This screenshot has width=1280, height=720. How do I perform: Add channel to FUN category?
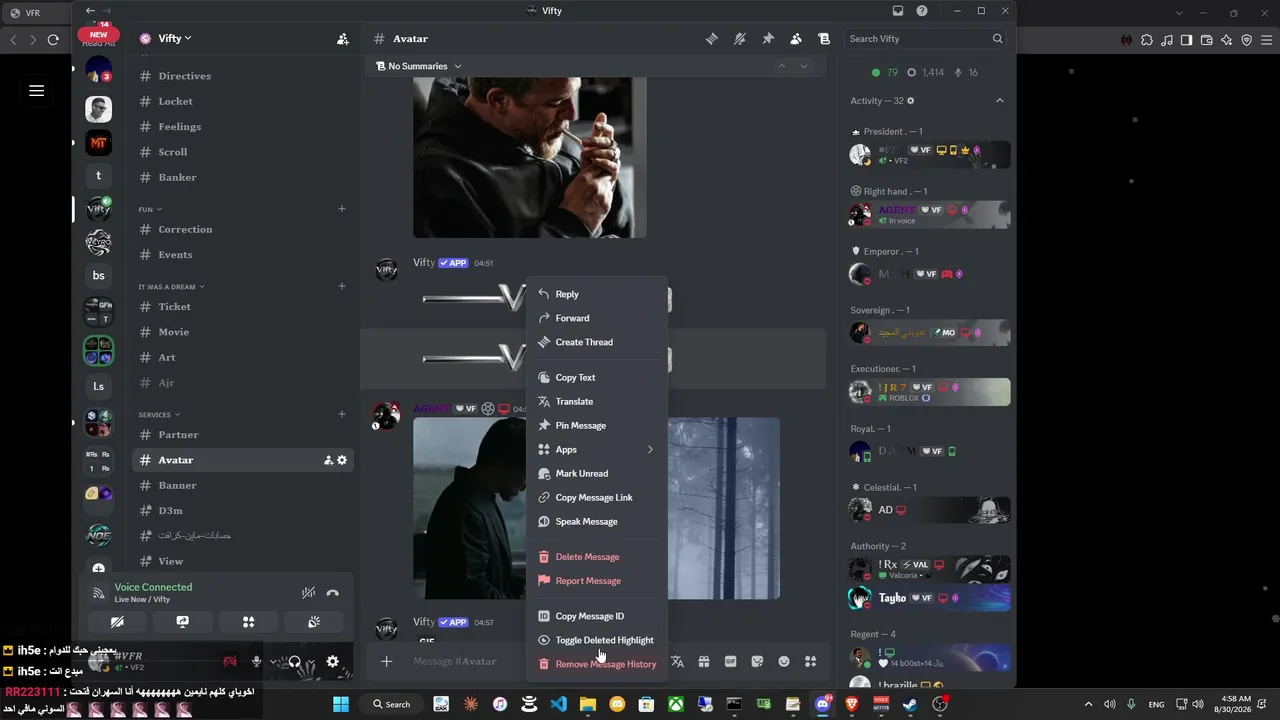point(342,209)
